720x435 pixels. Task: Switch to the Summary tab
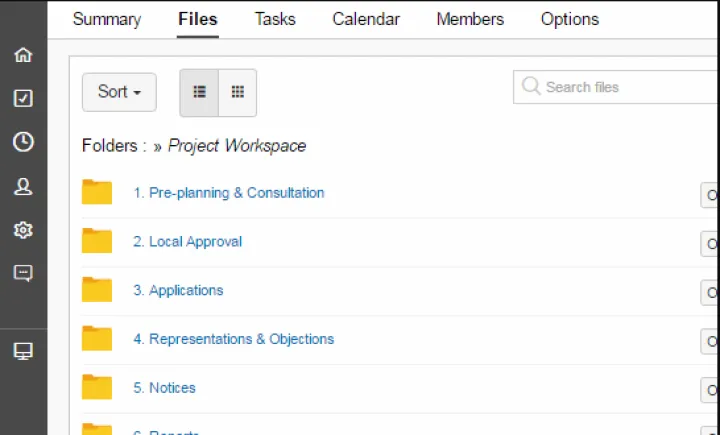pos(107,19)
